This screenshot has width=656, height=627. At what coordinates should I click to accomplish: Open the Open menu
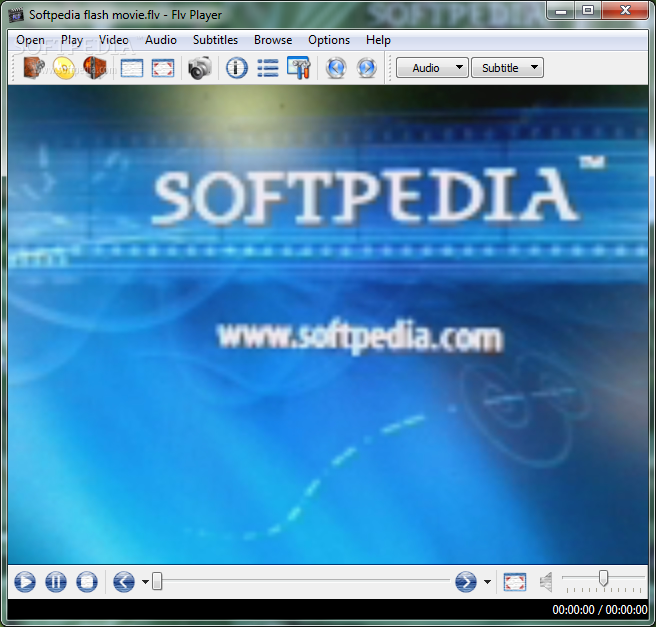[x=30, y=40]
